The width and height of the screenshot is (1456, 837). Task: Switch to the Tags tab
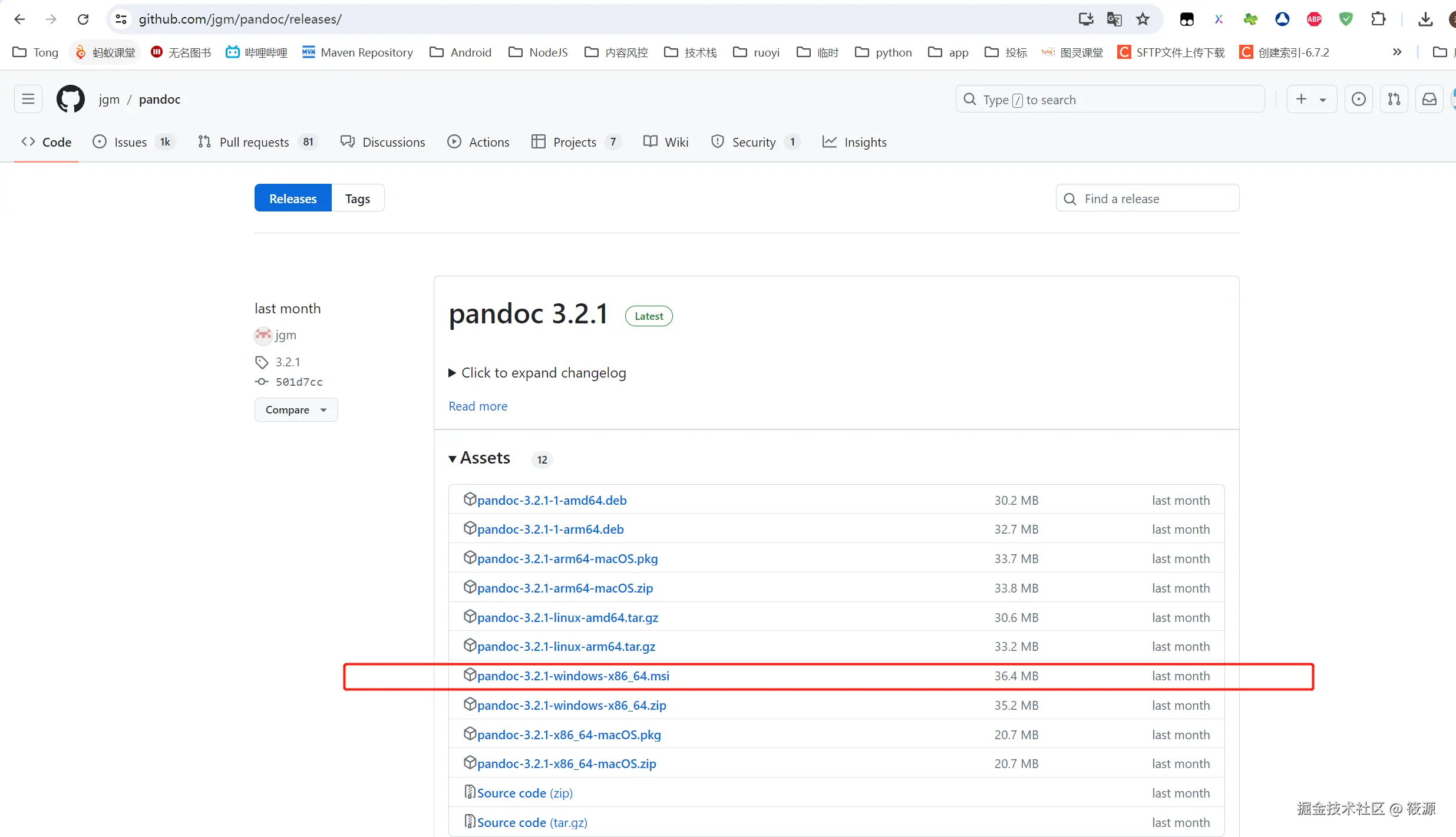click(357, 199)
